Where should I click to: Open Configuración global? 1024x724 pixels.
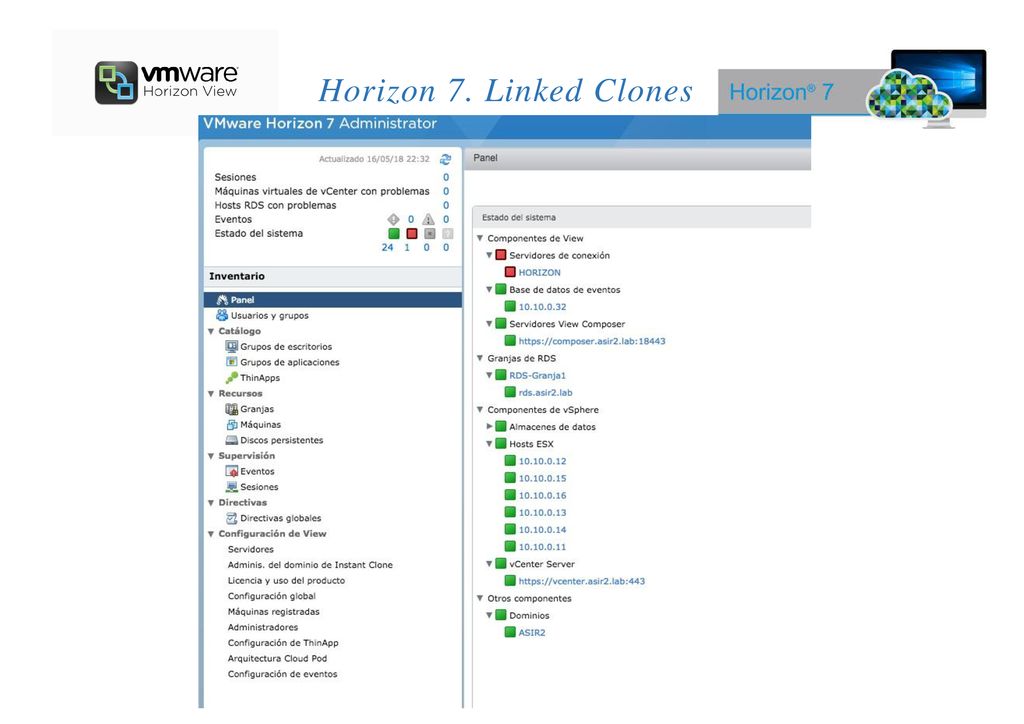pyautogui.click(x=272, y=596)
